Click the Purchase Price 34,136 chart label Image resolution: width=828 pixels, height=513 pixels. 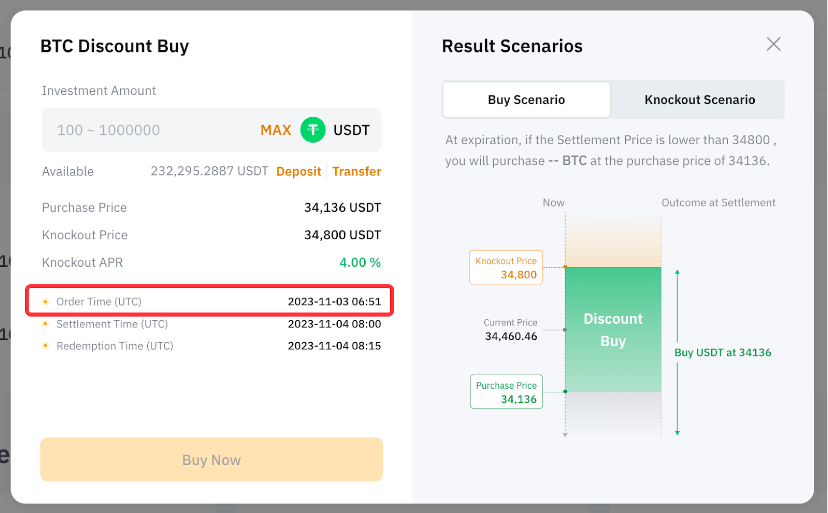pyautogui.click(x=506, y=392)
